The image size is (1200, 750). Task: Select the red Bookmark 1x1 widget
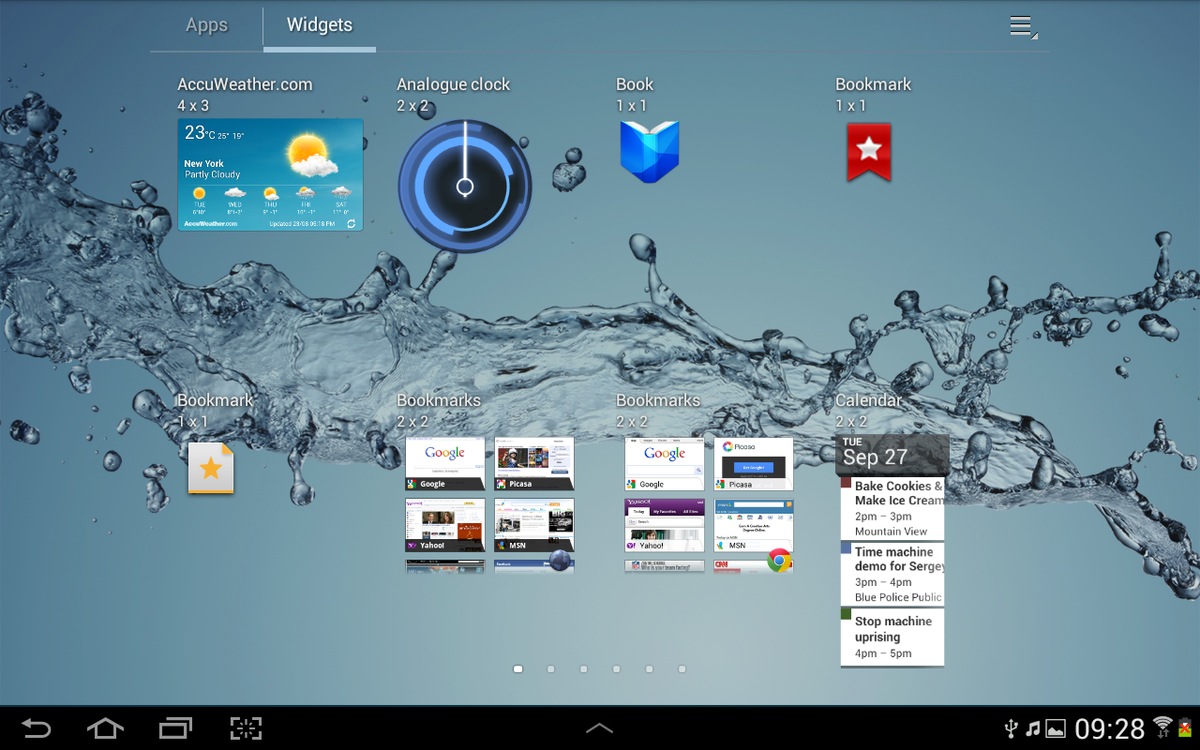tap(868, 150)
